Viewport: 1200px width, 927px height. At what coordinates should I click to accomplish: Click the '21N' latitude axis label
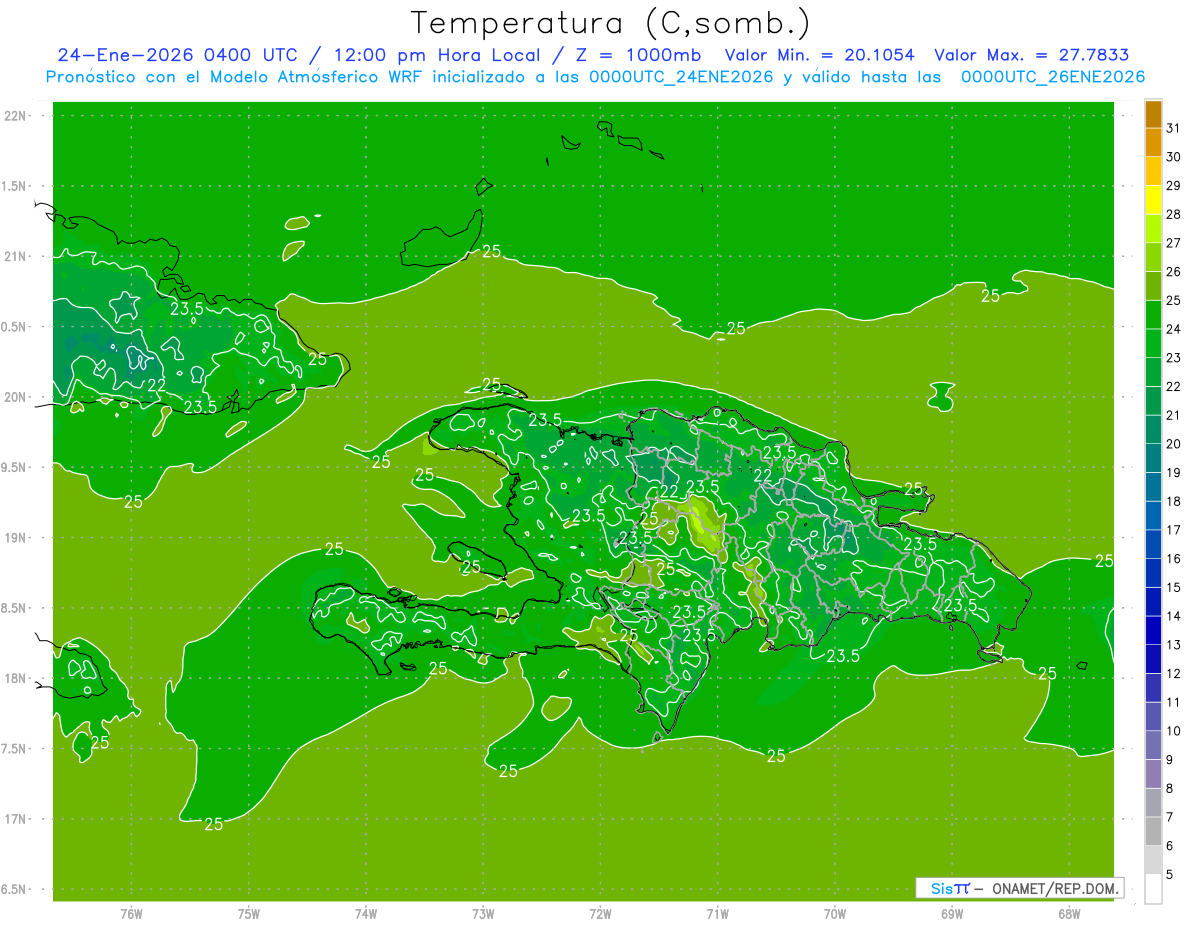[17, 257]
